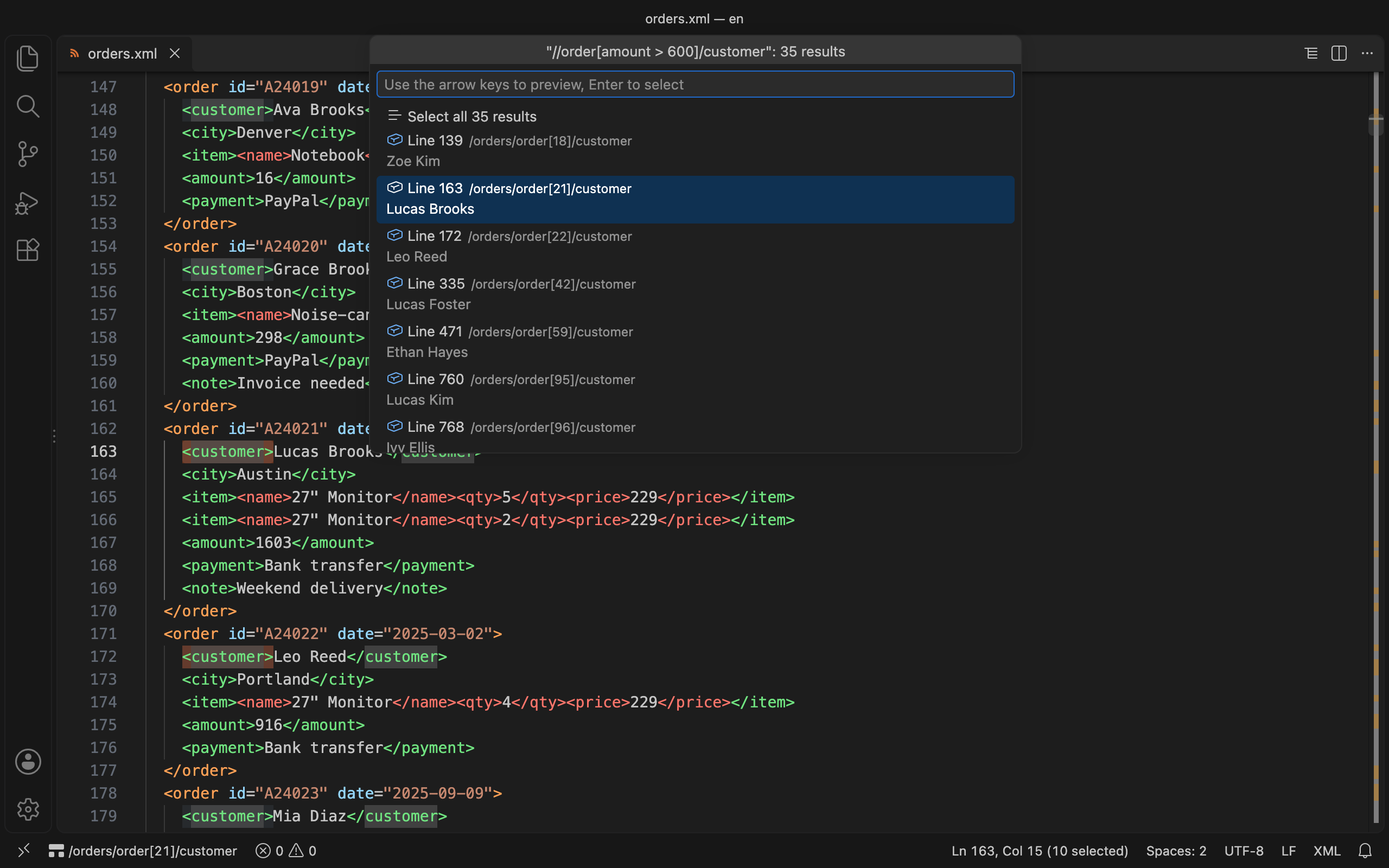Click Mia Diaz customer on line 179
The image size is (1389, 868).
(309, 816)
